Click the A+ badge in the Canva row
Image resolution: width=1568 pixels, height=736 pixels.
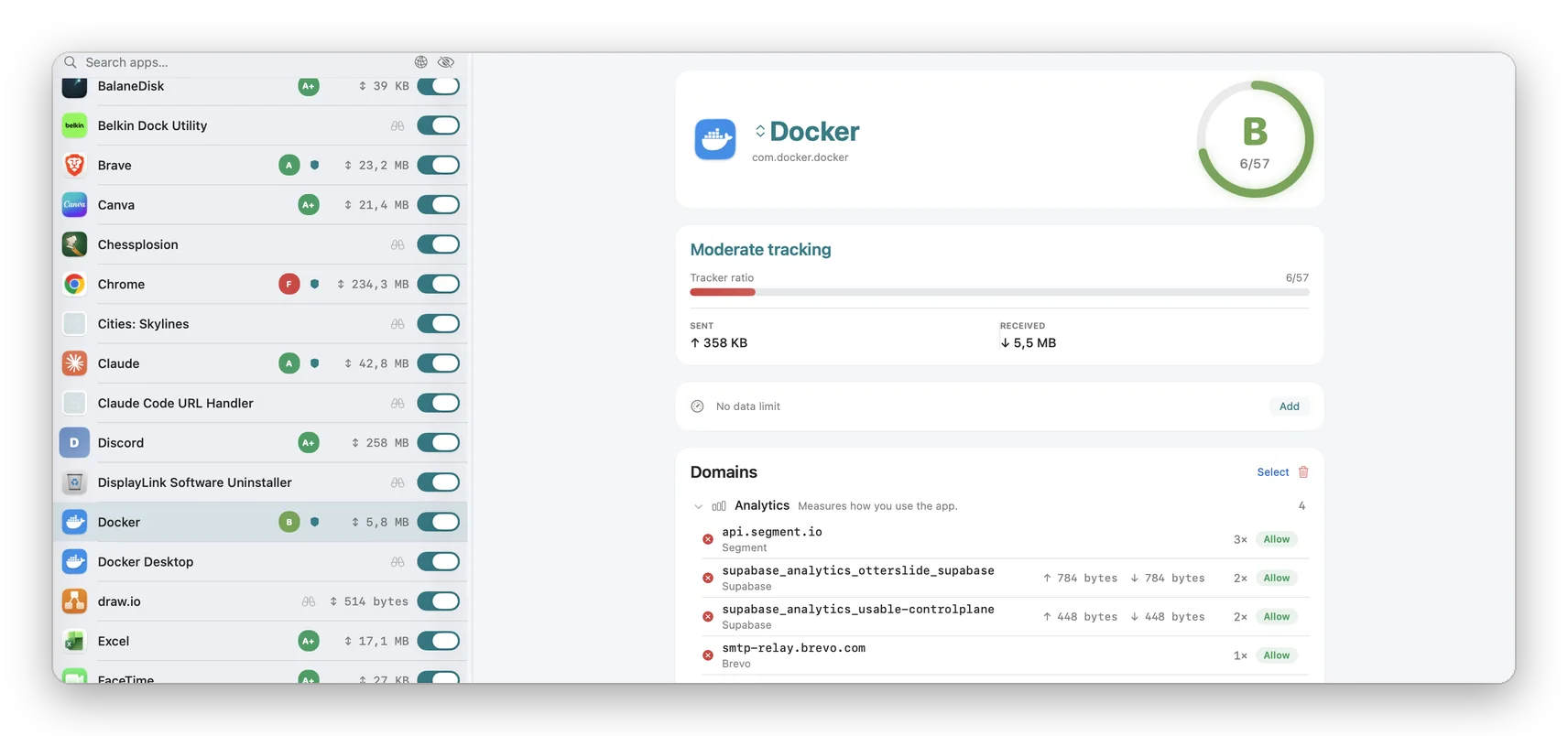(309, 205)
